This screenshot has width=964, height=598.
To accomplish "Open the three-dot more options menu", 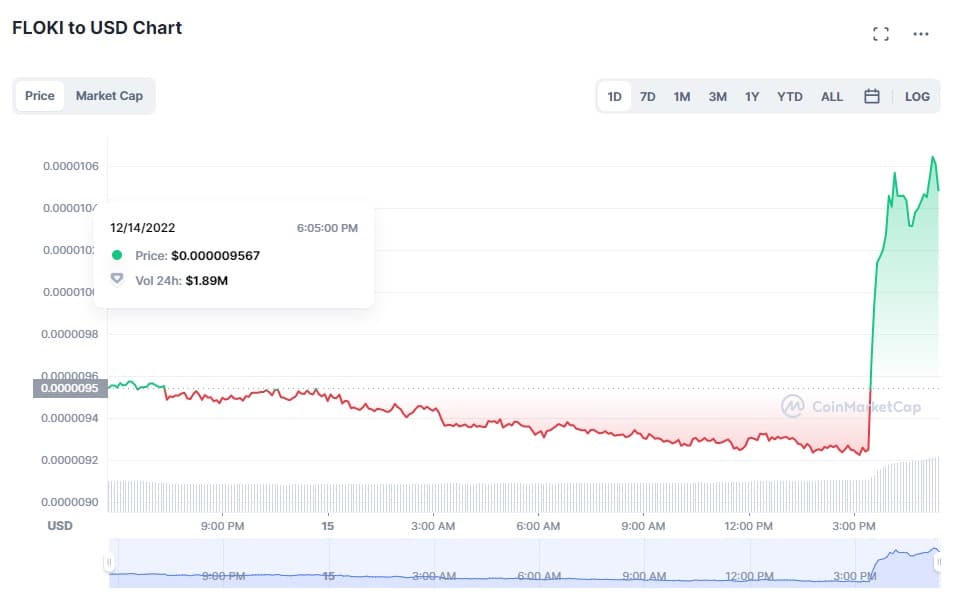I will tap(920, 34).
